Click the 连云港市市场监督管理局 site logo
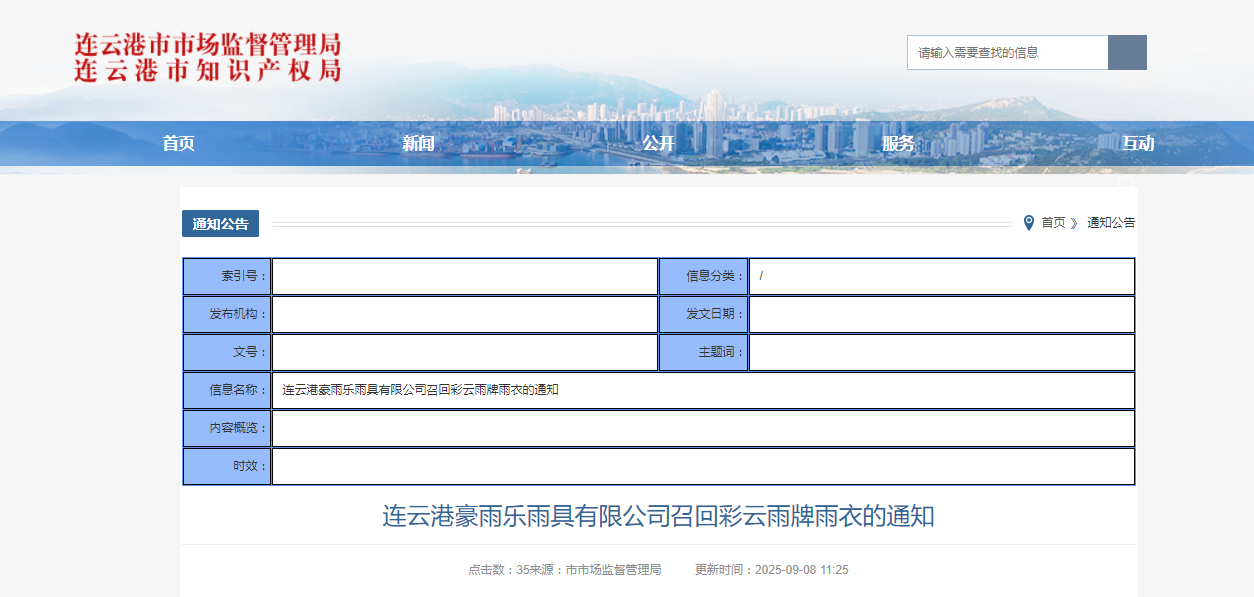Screen dimensions: 1254x597 208,57
